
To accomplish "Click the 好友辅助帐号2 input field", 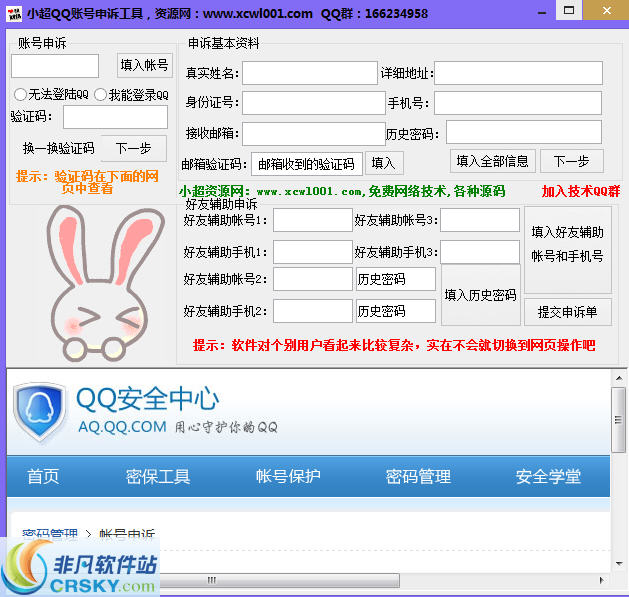I will coord(313,279).
